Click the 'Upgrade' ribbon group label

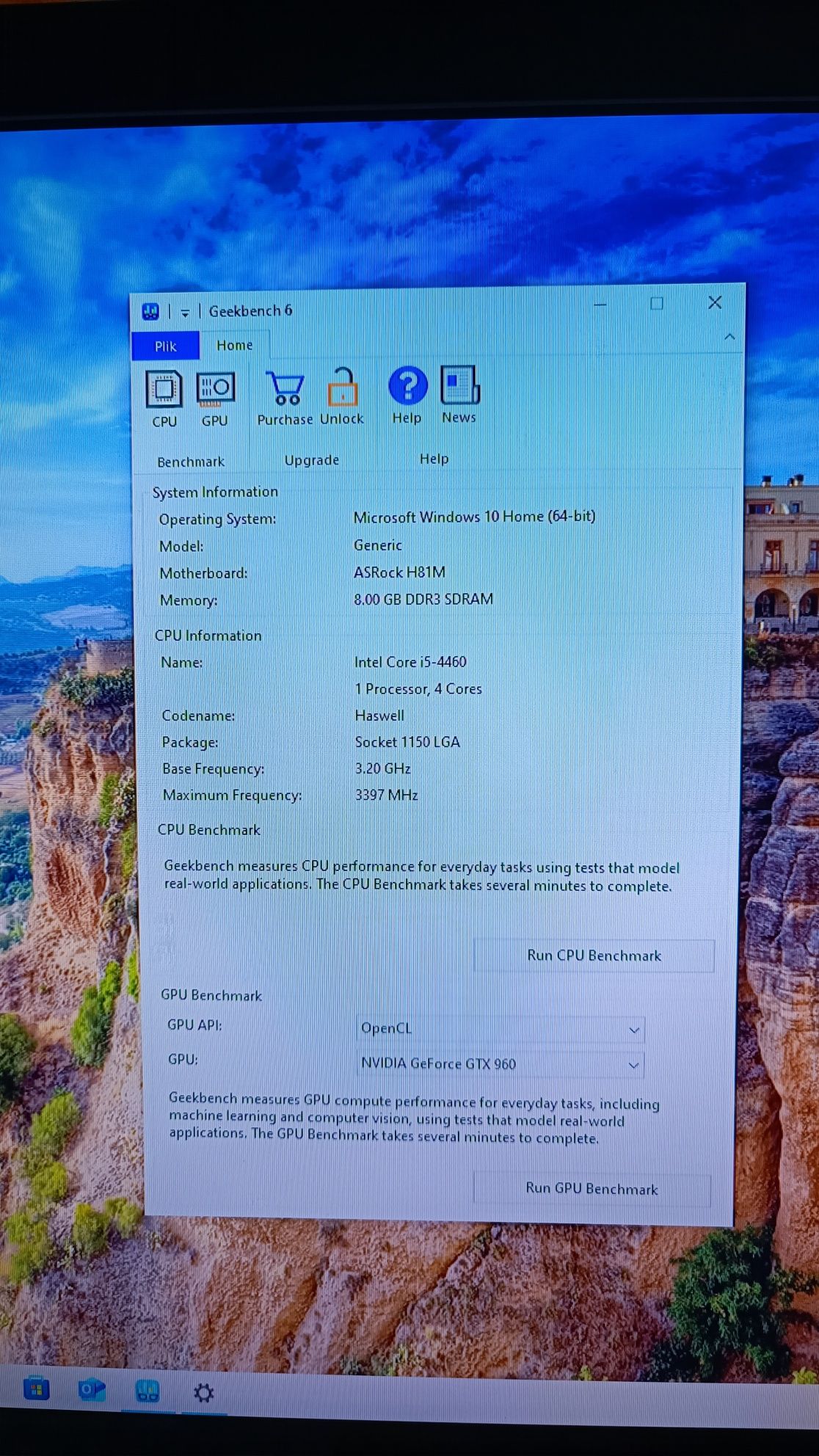312,460
